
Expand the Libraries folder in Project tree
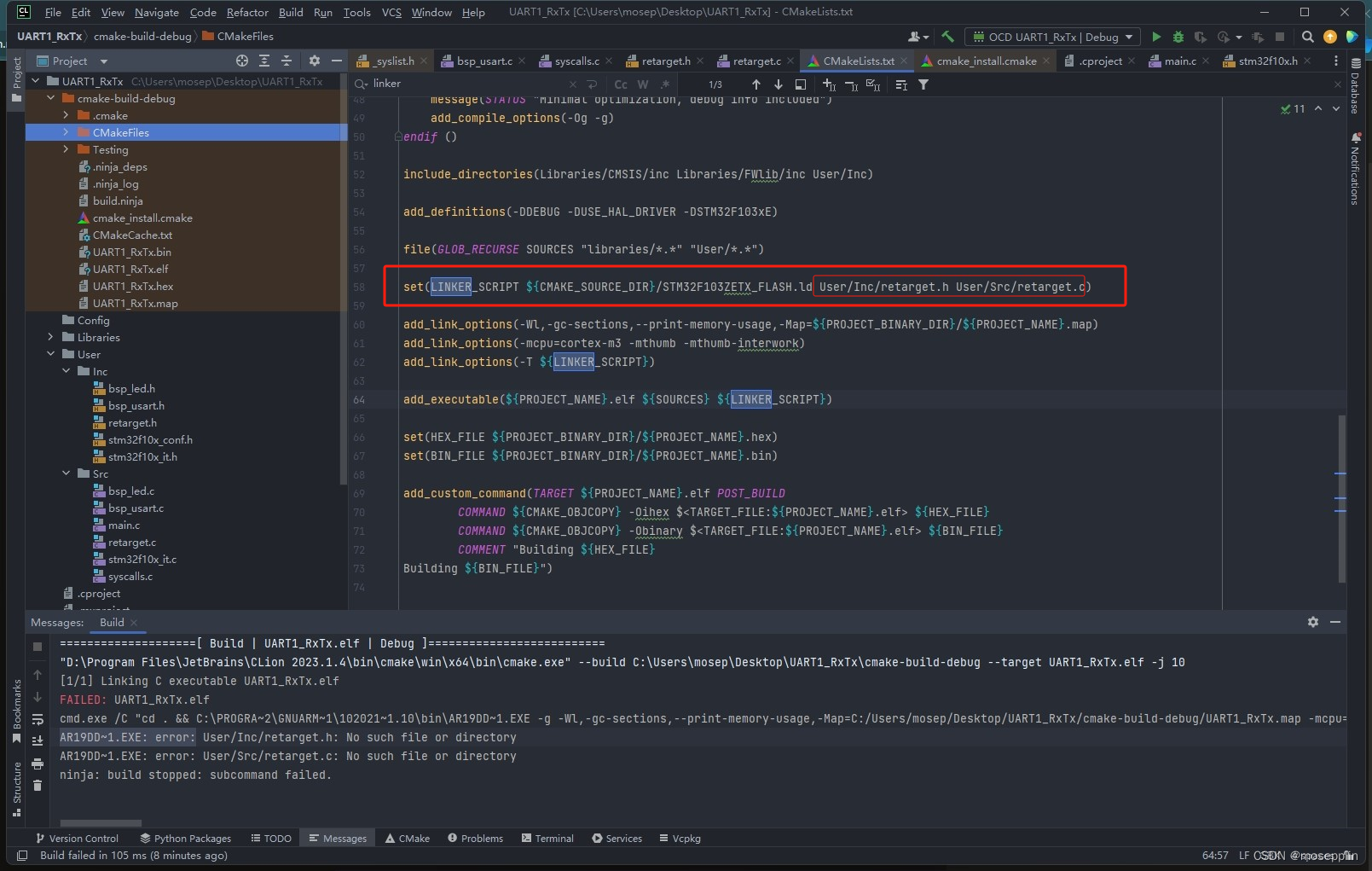pos(52,337)
